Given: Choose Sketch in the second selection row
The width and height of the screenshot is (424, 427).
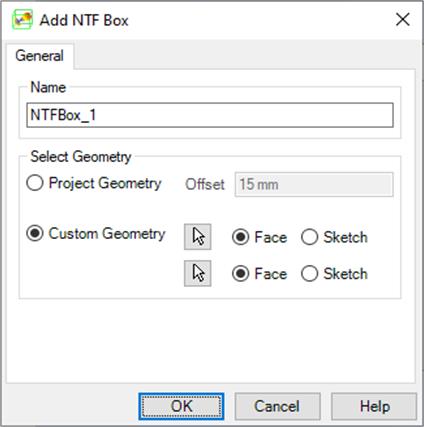Looking at the screenshot, I should coord(334,274).
